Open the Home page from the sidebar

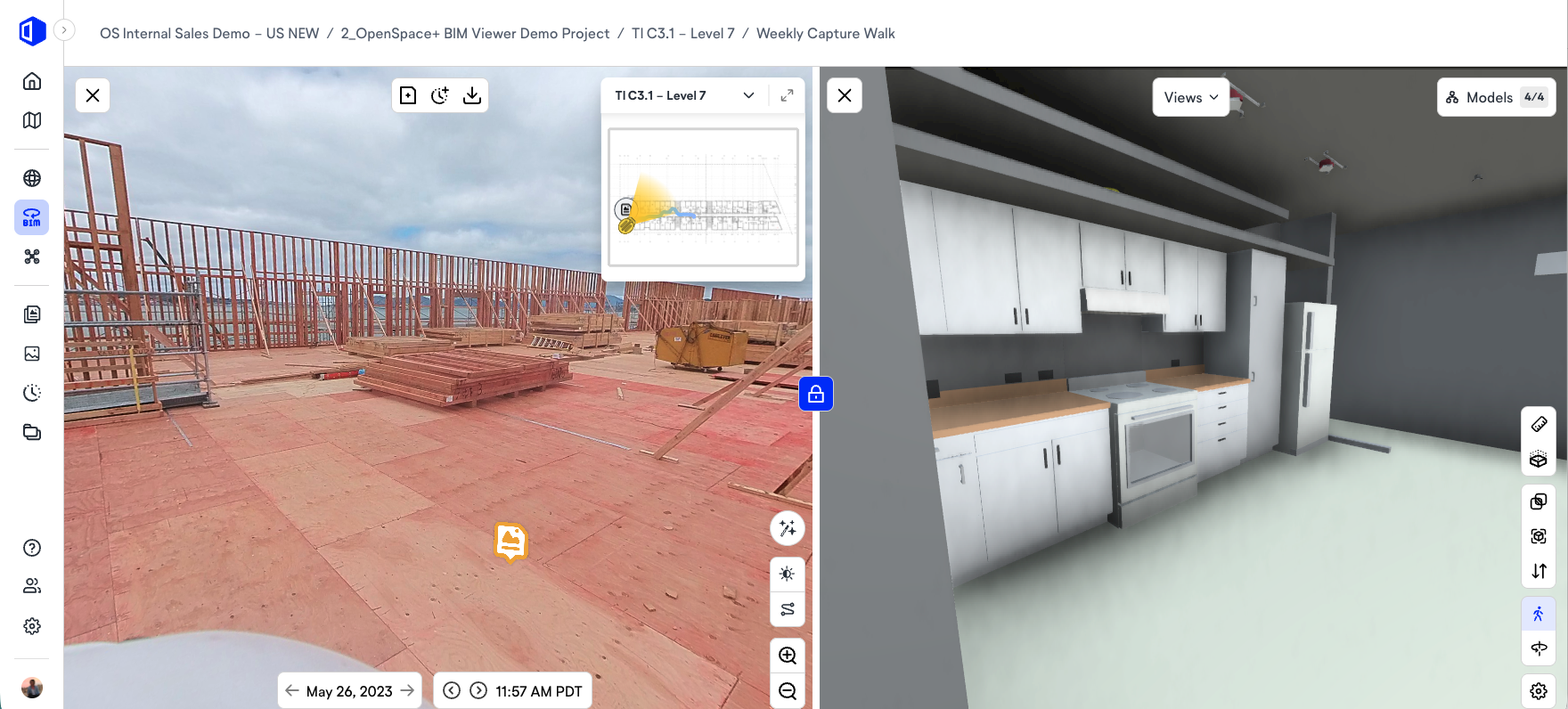coord(32,81)
